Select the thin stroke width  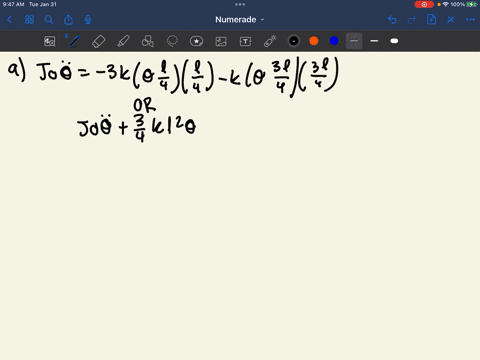[354, 41]
